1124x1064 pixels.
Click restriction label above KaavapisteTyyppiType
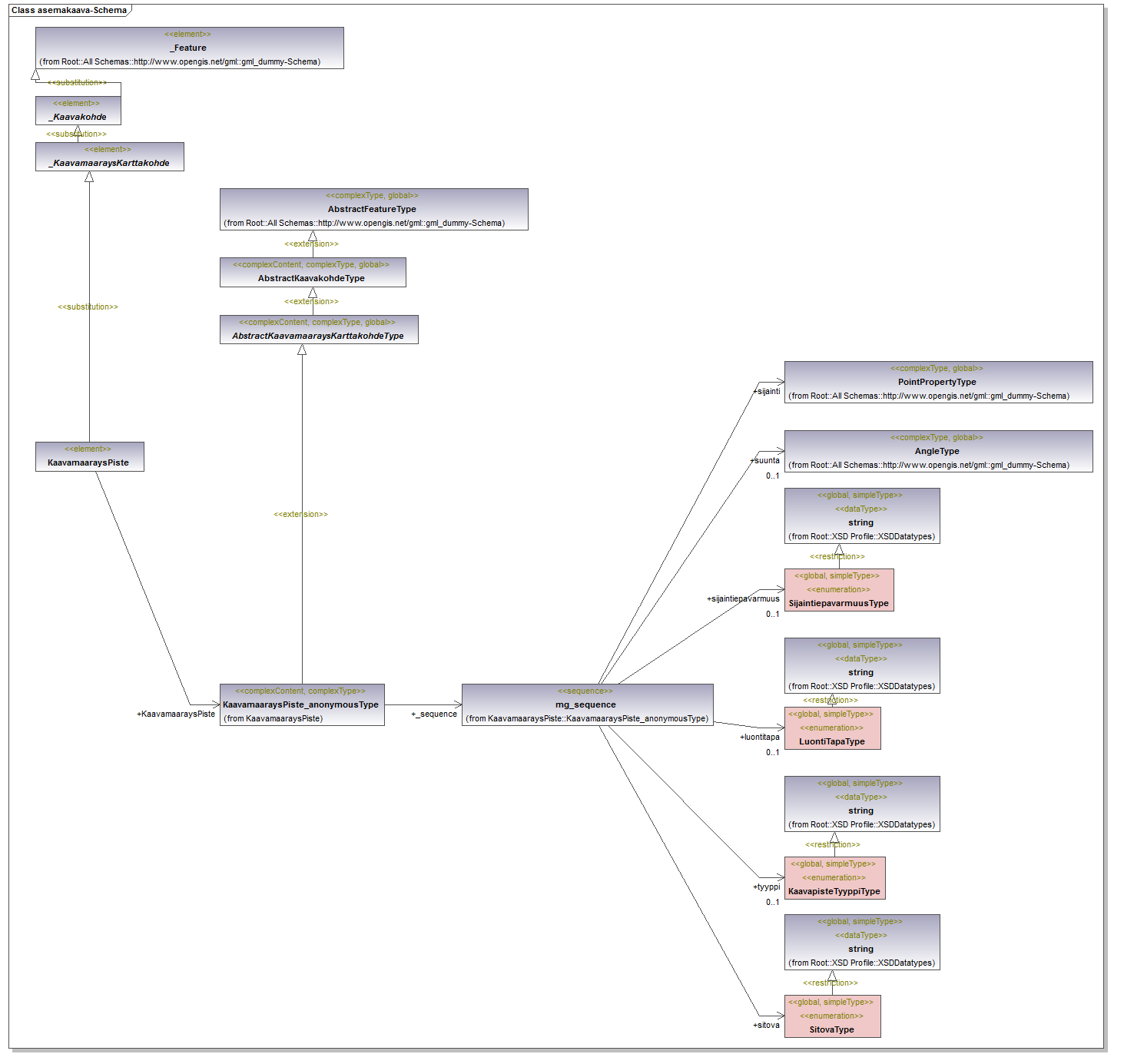click(x=833, y=845)
